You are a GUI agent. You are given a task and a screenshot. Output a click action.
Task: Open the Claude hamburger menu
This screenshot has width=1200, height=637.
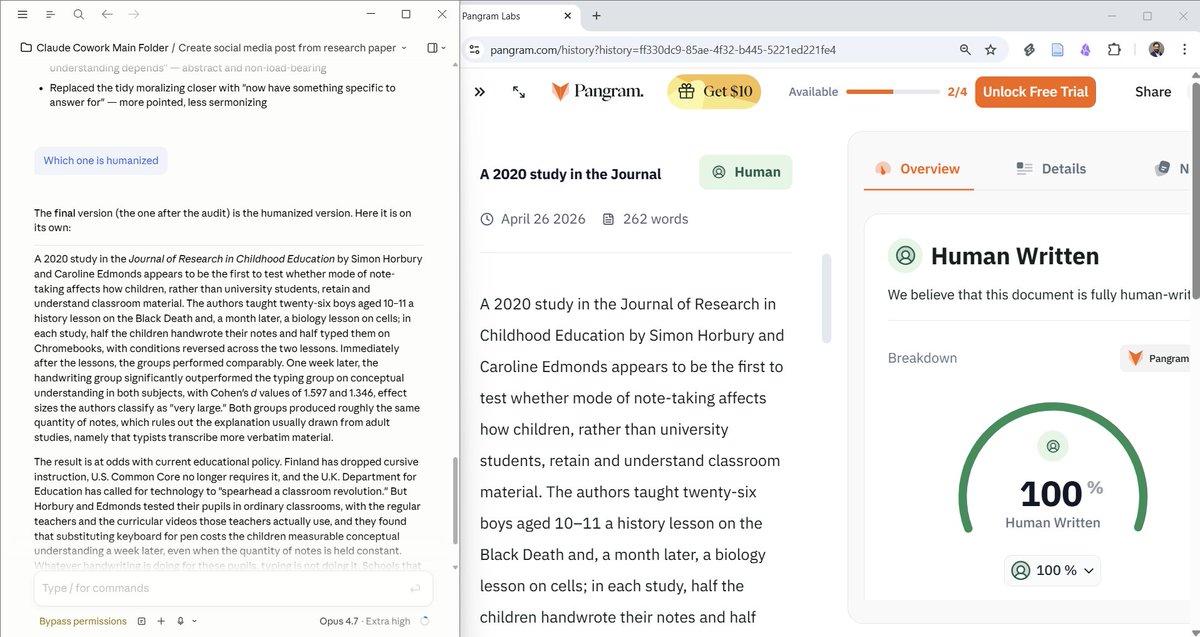click(x=22, y=15)
